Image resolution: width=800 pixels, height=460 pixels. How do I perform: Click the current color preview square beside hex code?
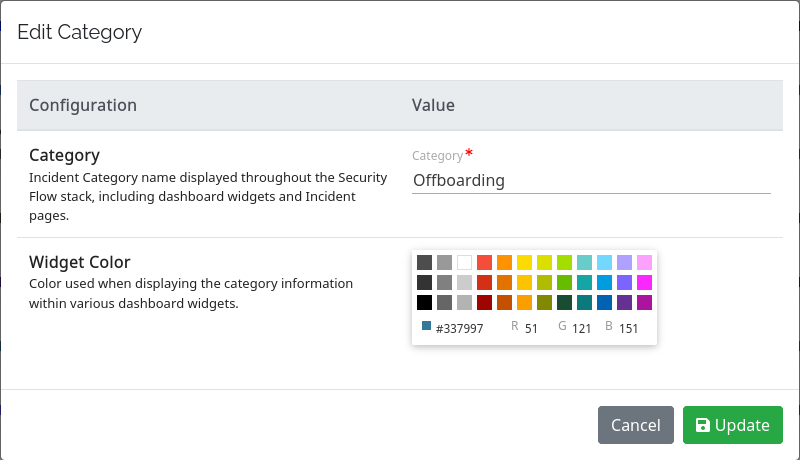(427, 326)
